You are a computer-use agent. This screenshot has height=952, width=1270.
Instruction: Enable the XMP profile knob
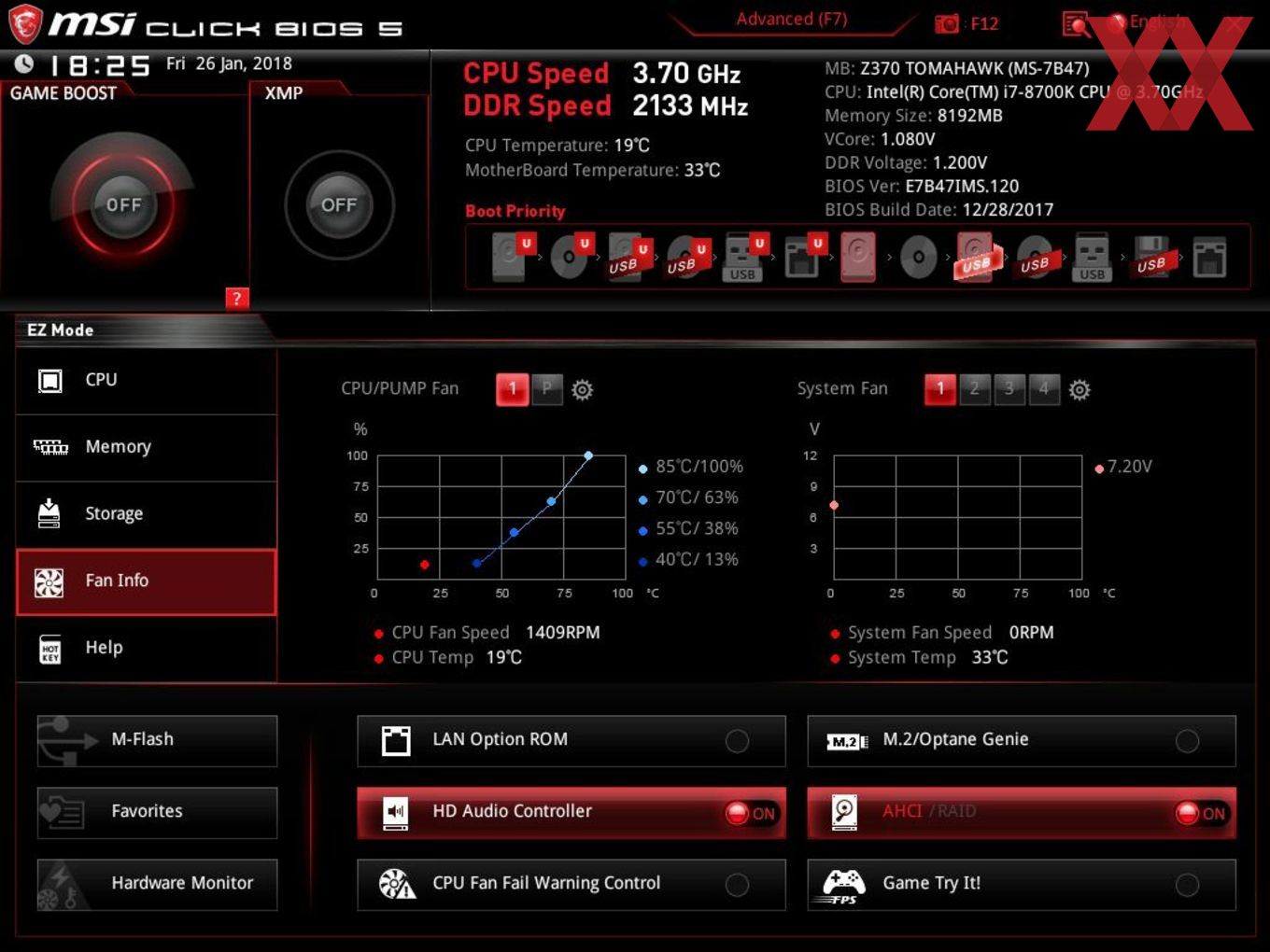(339, 204)
